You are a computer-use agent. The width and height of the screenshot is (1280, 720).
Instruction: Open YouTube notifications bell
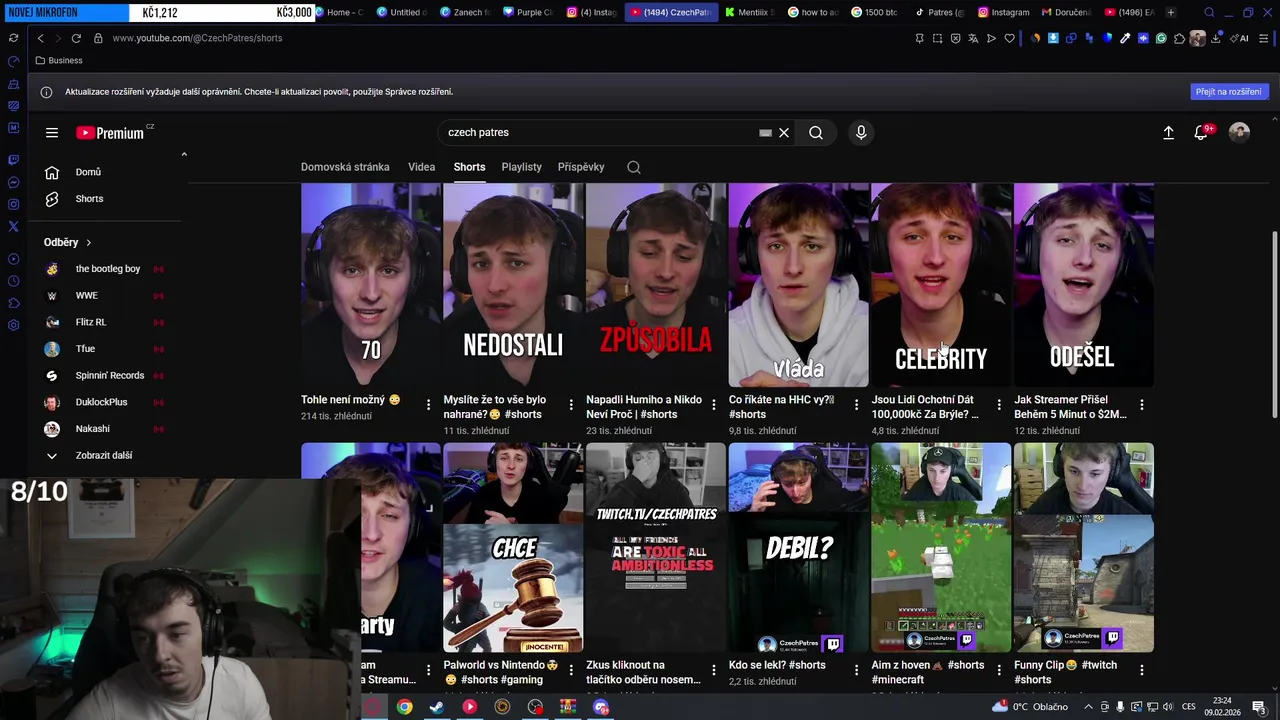(1202, 132)
